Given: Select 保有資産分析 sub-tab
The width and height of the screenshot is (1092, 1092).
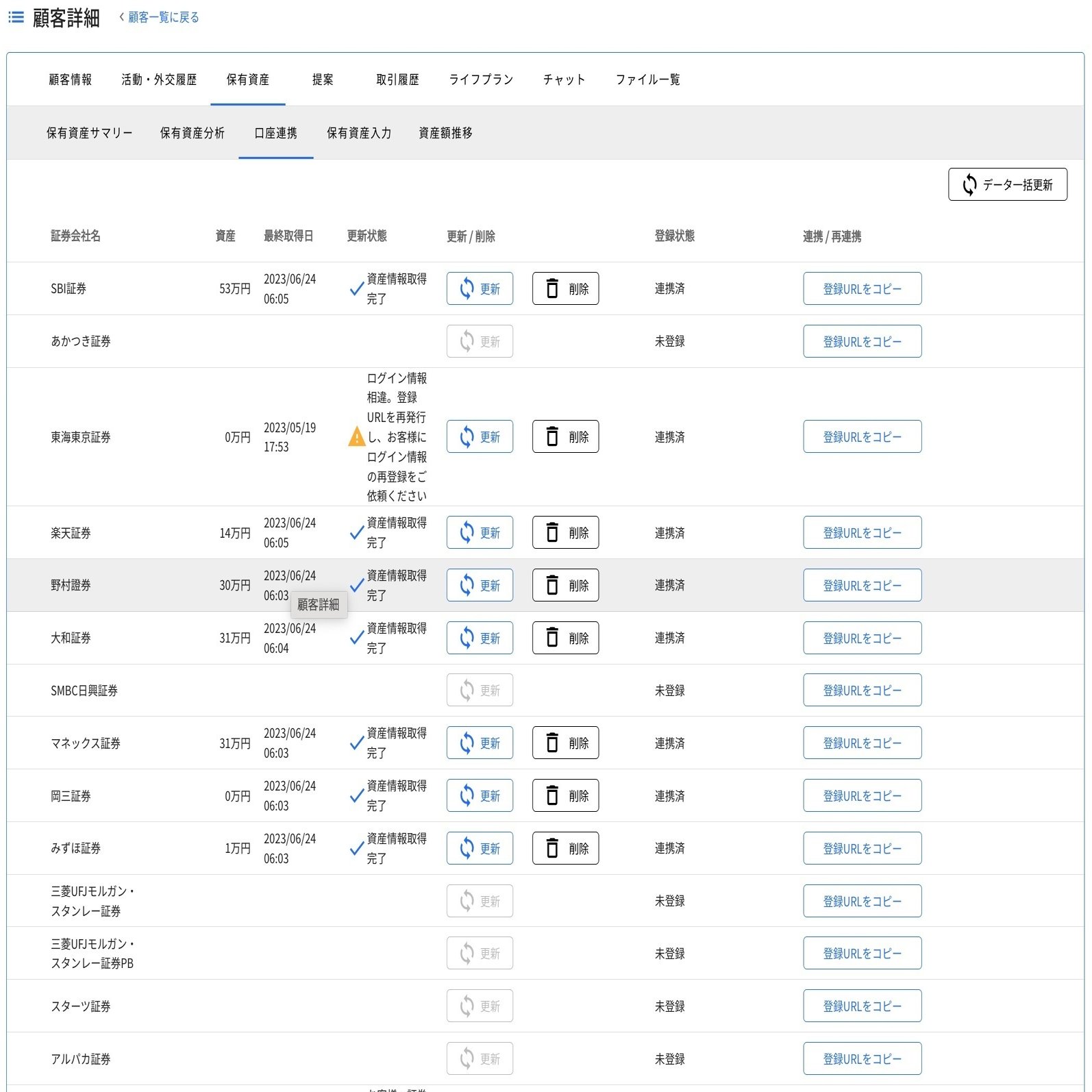Looking at the screenshot, I should [x=193, y=133].
